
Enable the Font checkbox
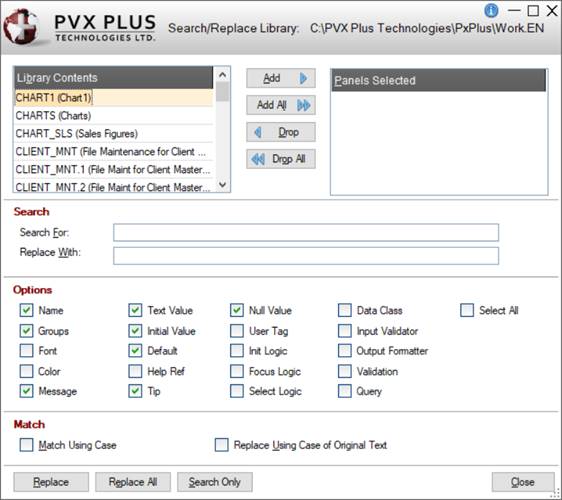(x=27, y=351)
